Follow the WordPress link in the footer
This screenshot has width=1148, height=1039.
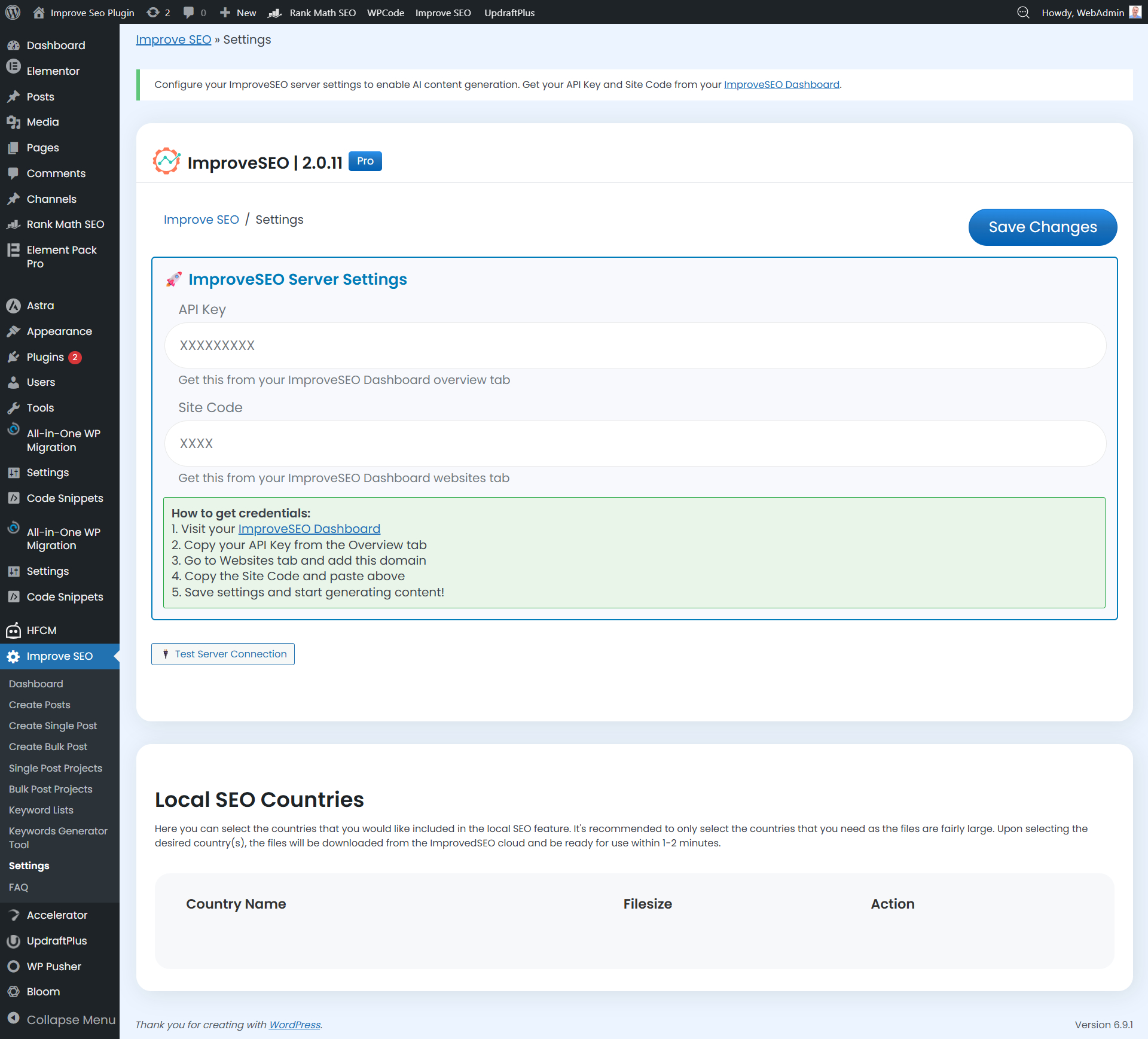295,1025
